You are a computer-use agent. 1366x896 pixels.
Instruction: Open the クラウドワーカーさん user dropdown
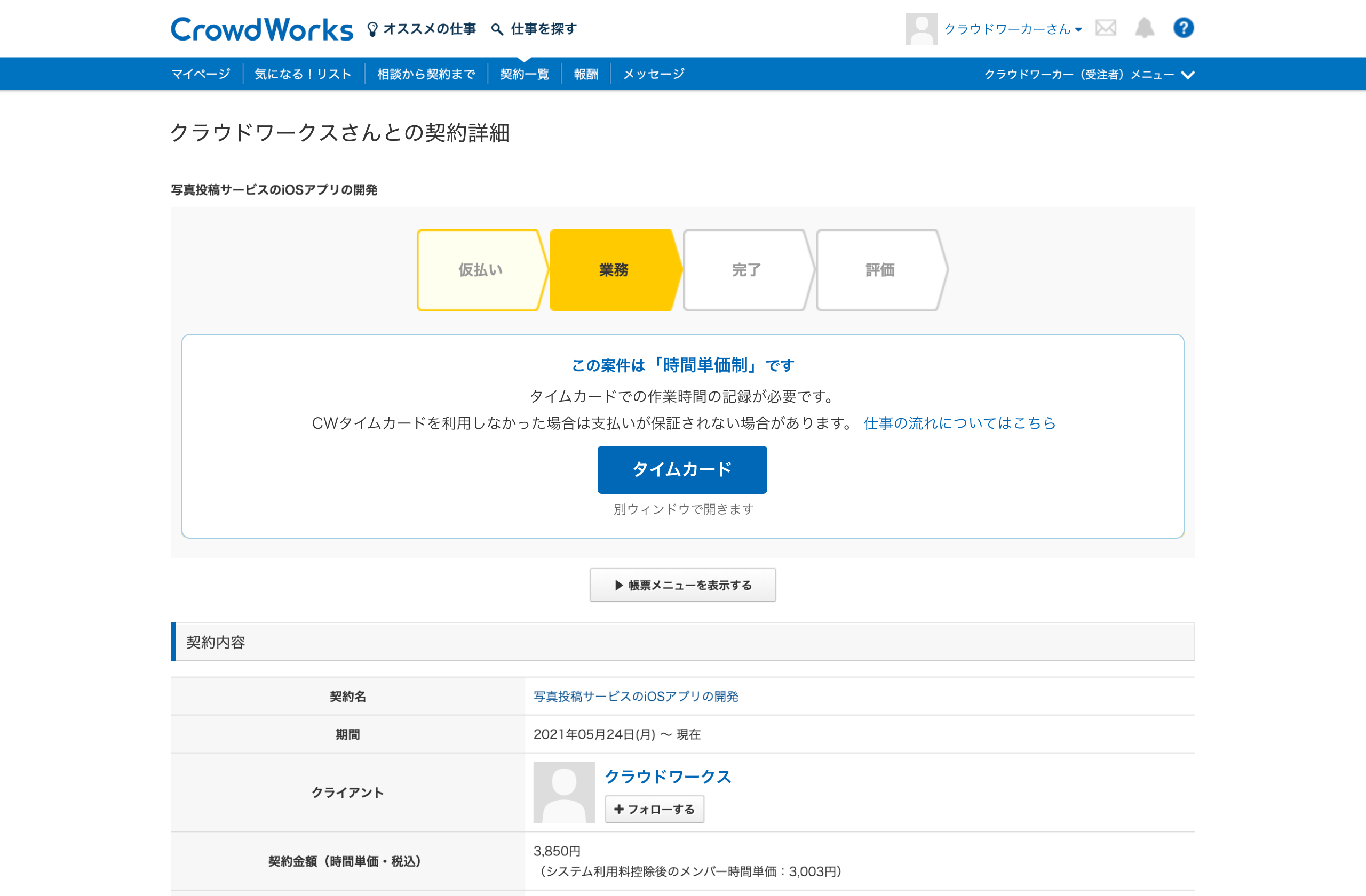[x=1012, y=29]
